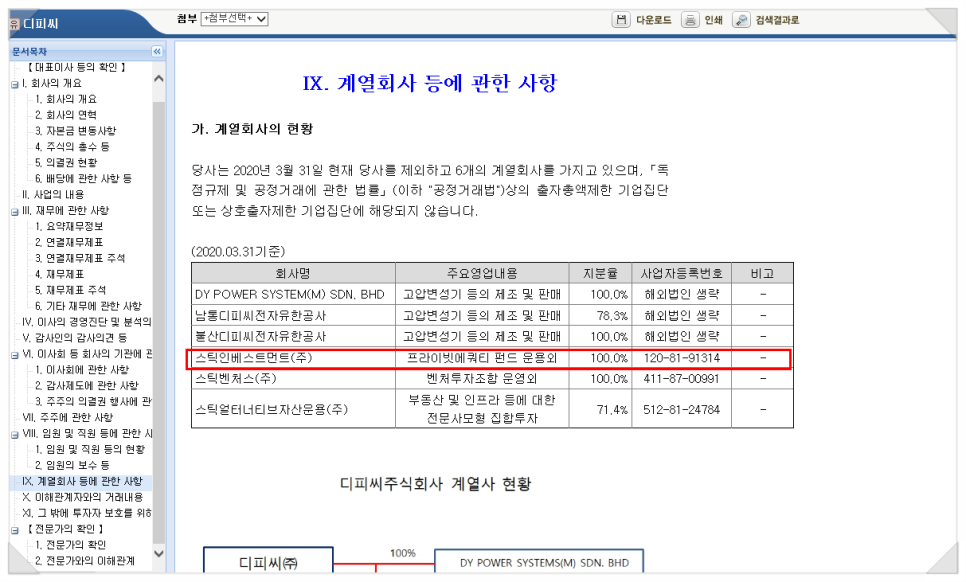Open 3. 연결재무제표 주석

click(80, 259)
